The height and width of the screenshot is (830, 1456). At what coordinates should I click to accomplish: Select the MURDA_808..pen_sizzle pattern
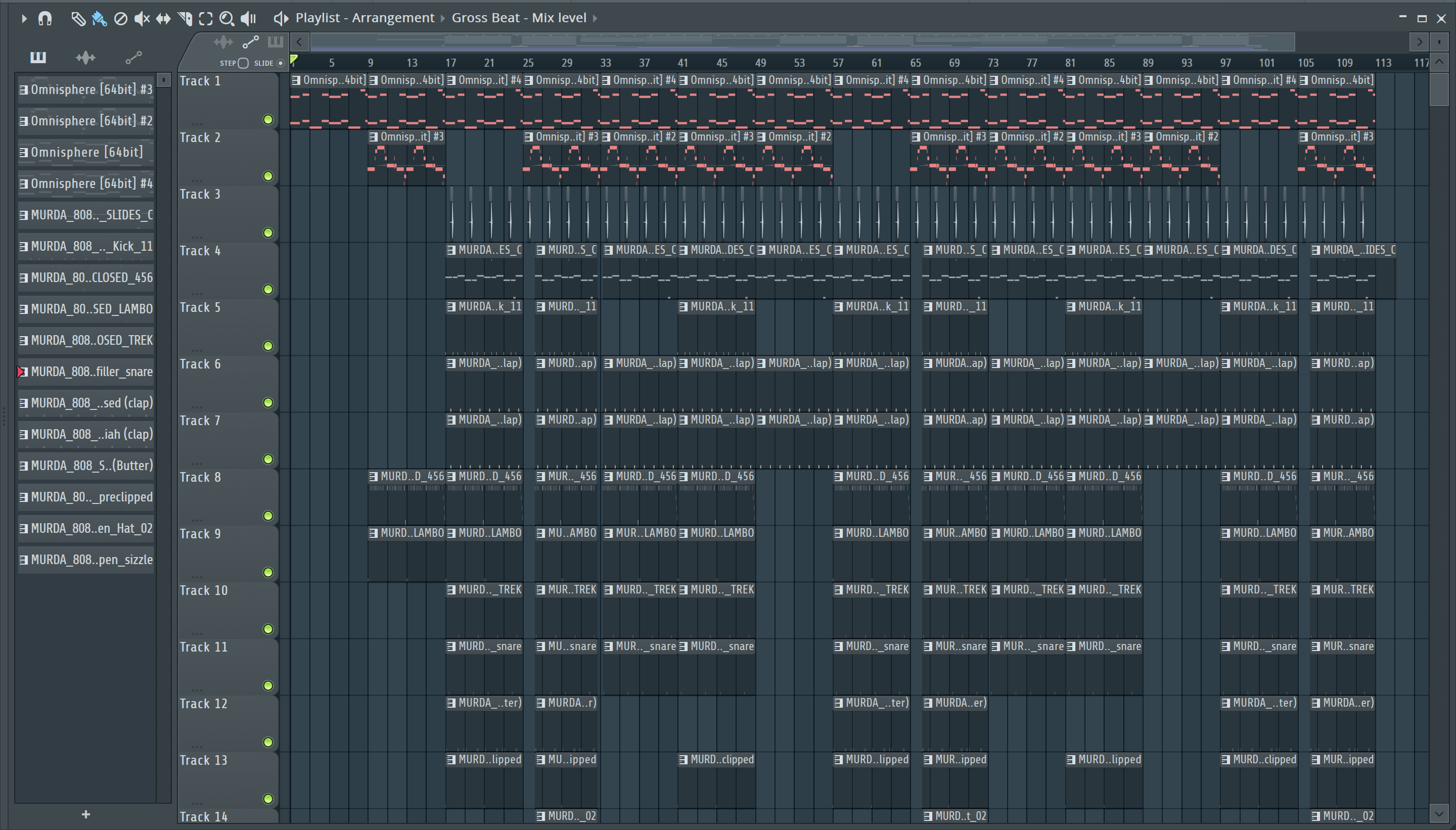pos(85,560)
